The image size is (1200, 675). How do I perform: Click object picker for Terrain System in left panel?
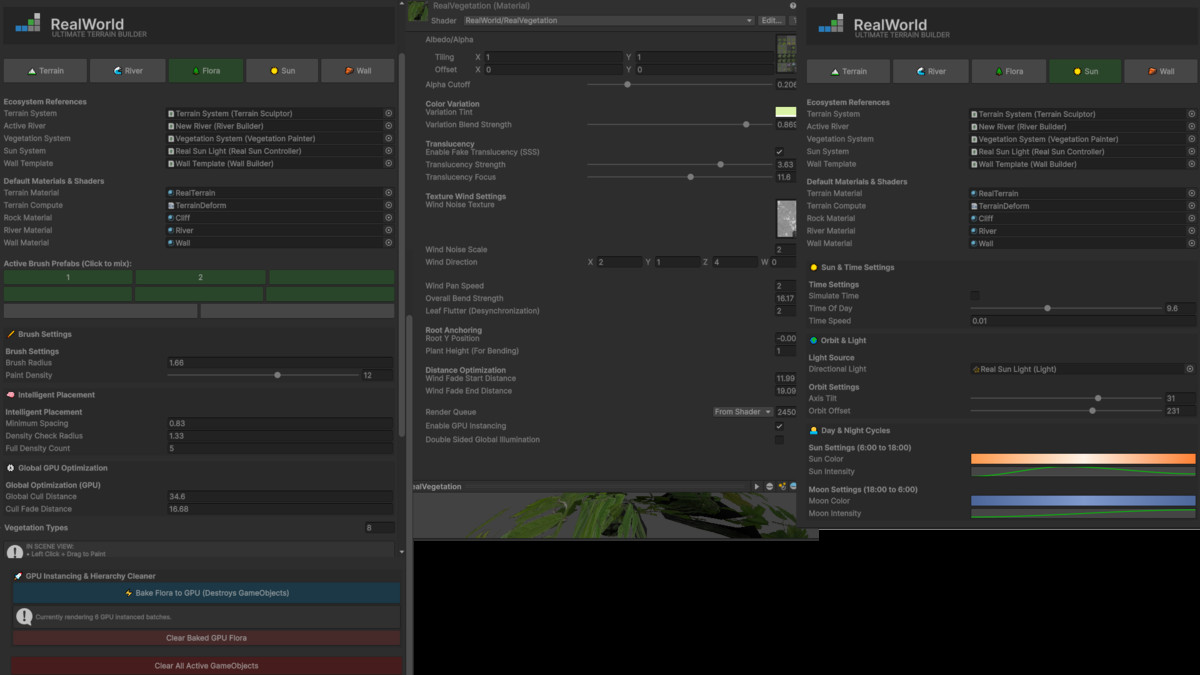point(389,114)
